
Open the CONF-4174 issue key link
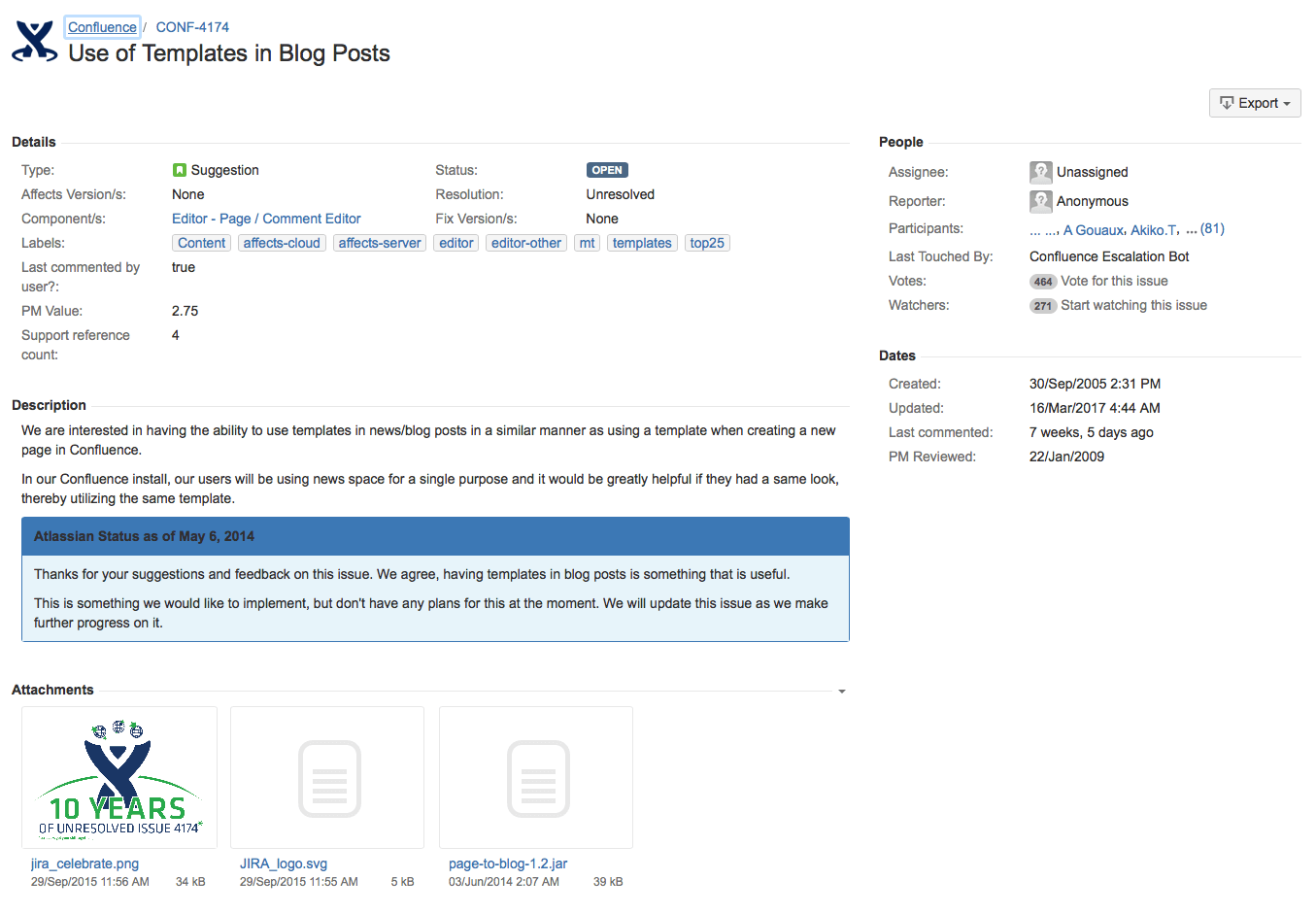pos(192,27)
